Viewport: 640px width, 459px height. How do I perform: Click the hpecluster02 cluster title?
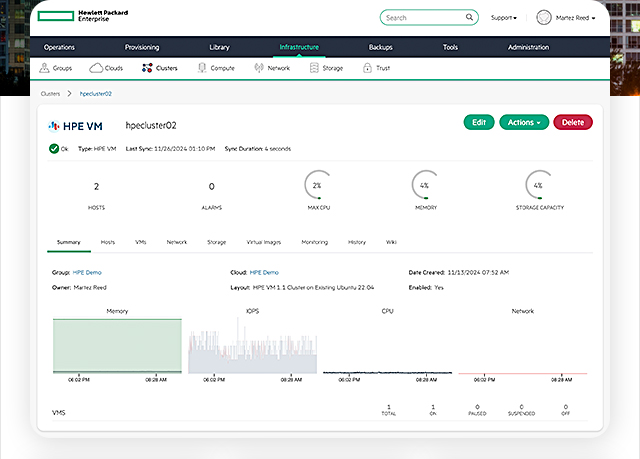click(151, 126)
